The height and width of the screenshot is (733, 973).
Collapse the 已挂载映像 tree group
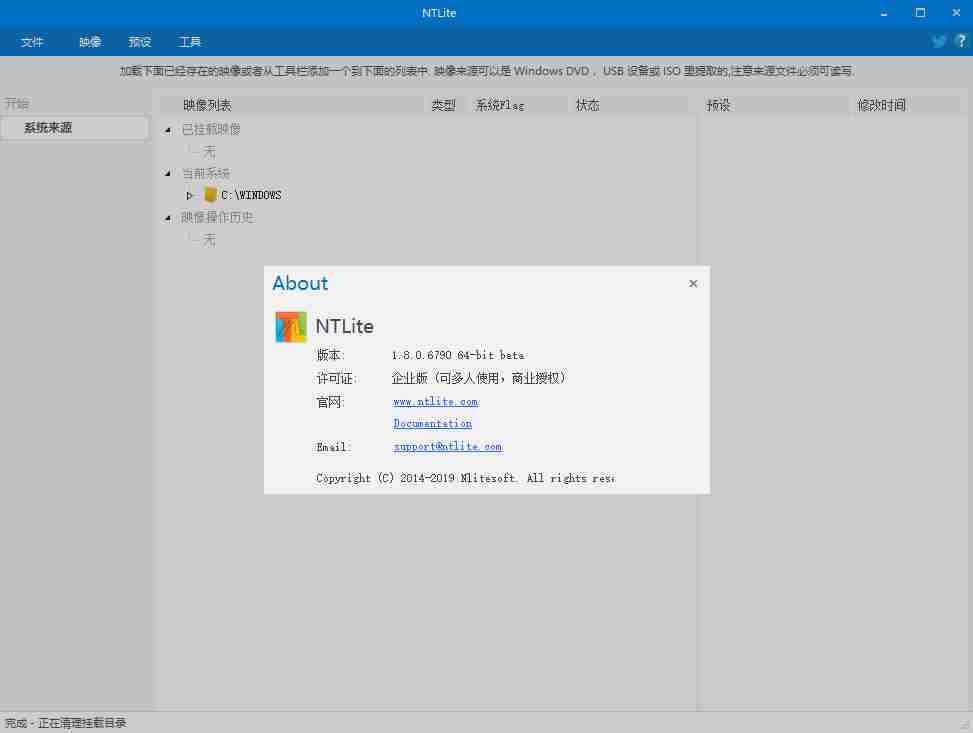coord(168,130)
